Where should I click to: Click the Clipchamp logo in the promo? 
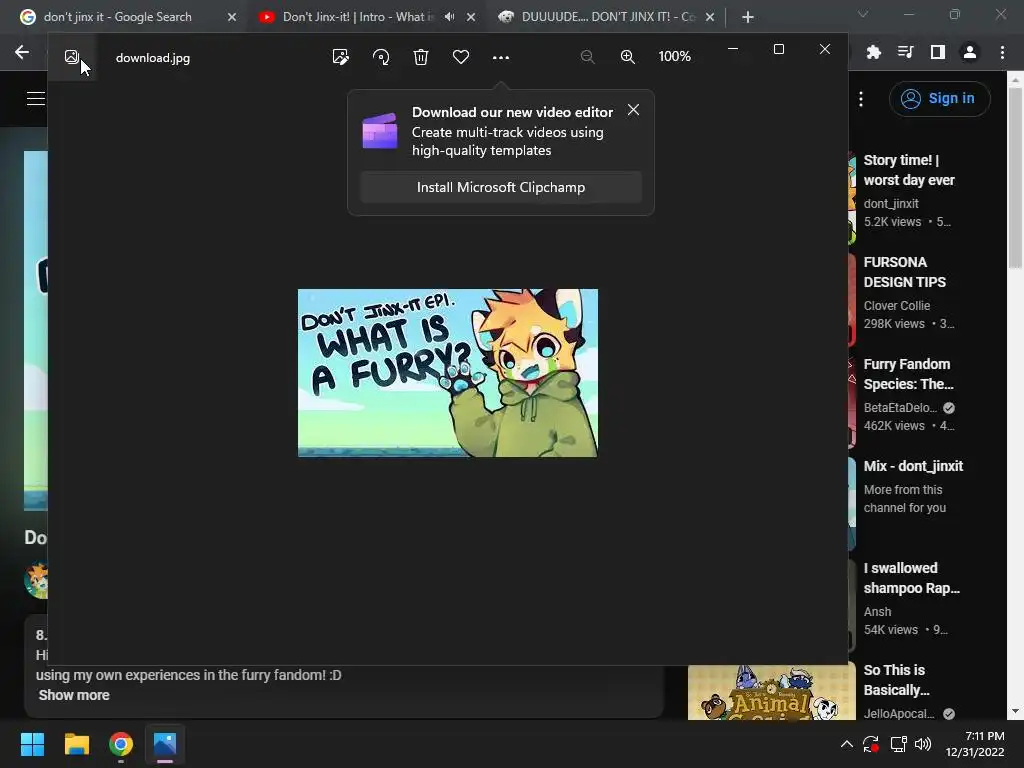point(380,131)
